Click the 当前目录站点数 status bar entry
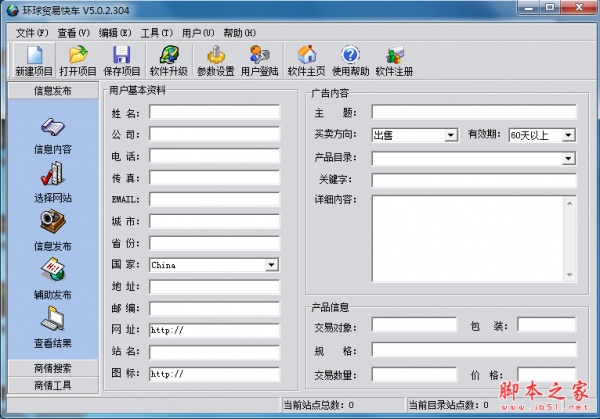 (448, 405)
